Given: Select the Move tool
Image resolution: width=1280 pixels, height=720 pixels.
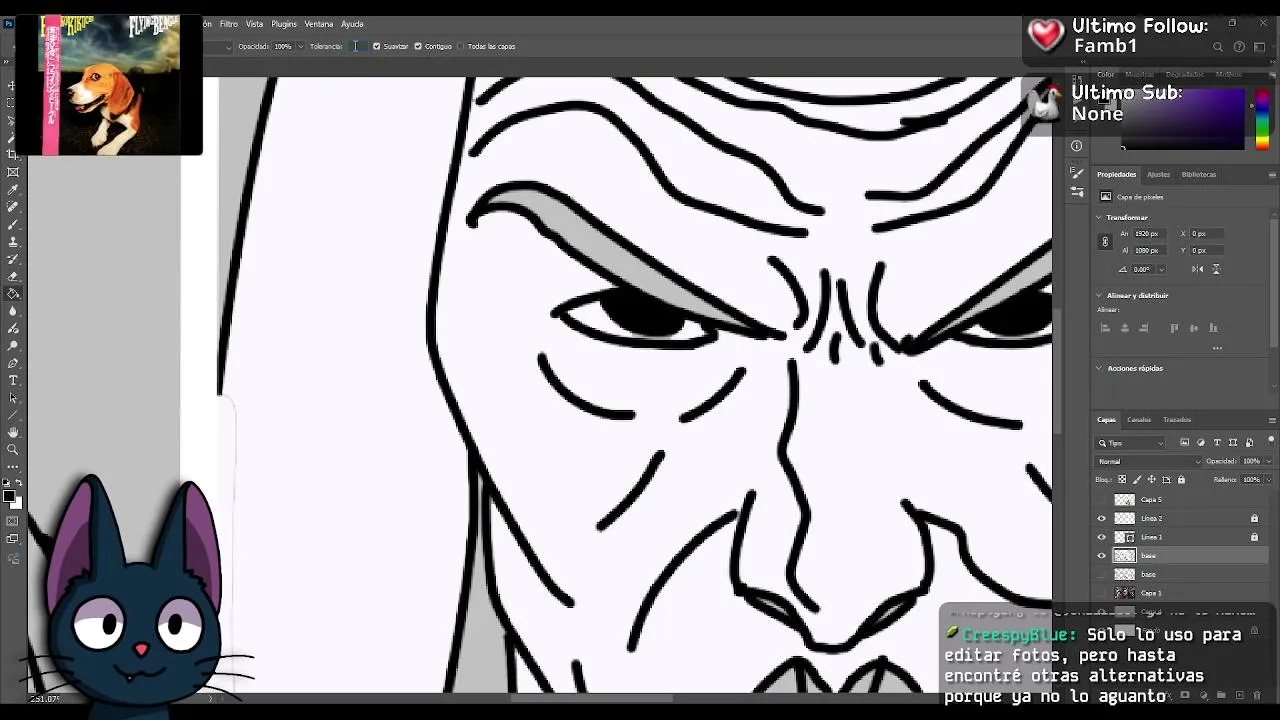Looking at the screenshot, I should click(13, 85).
